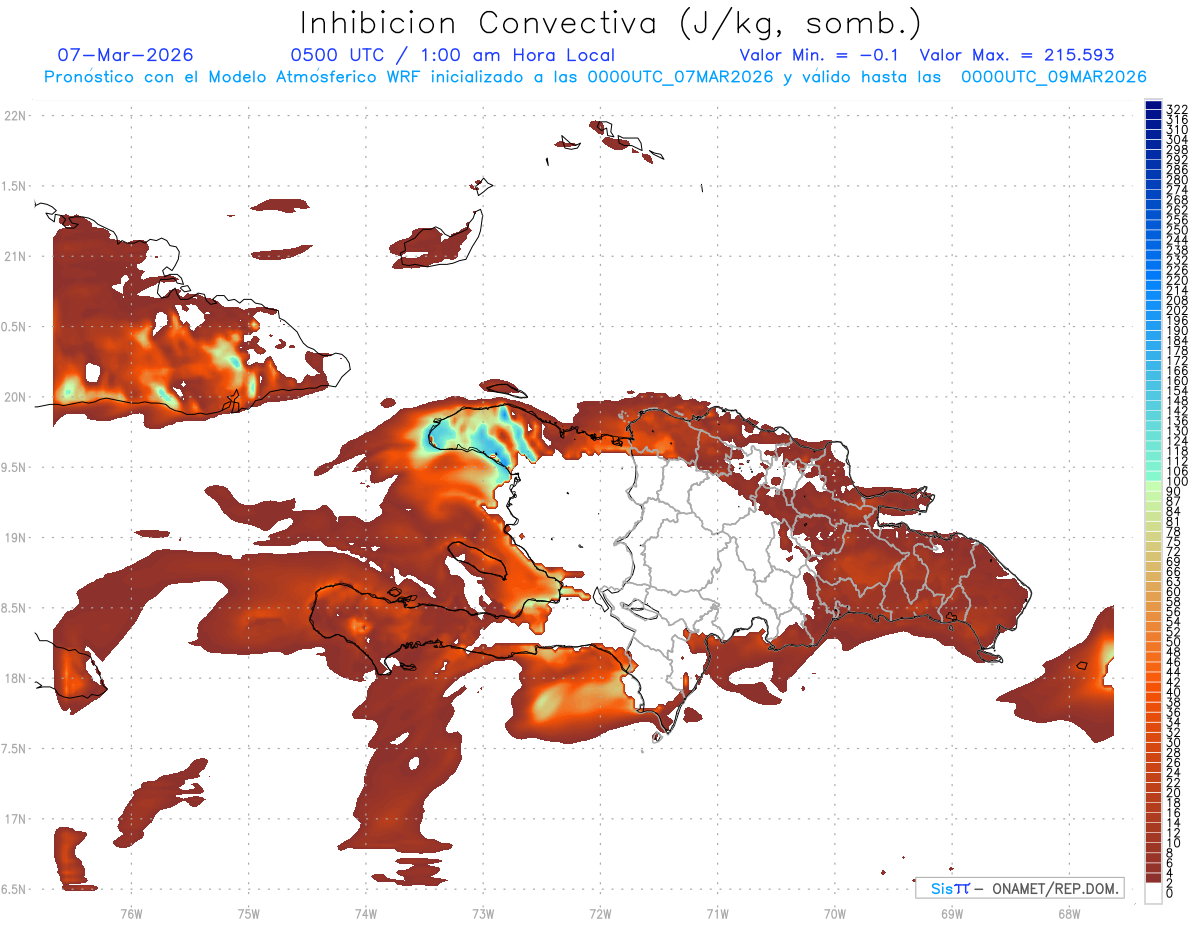Click the '1.5N' latitude label
Screen dimensions: 1200x927
click(15, 187)
